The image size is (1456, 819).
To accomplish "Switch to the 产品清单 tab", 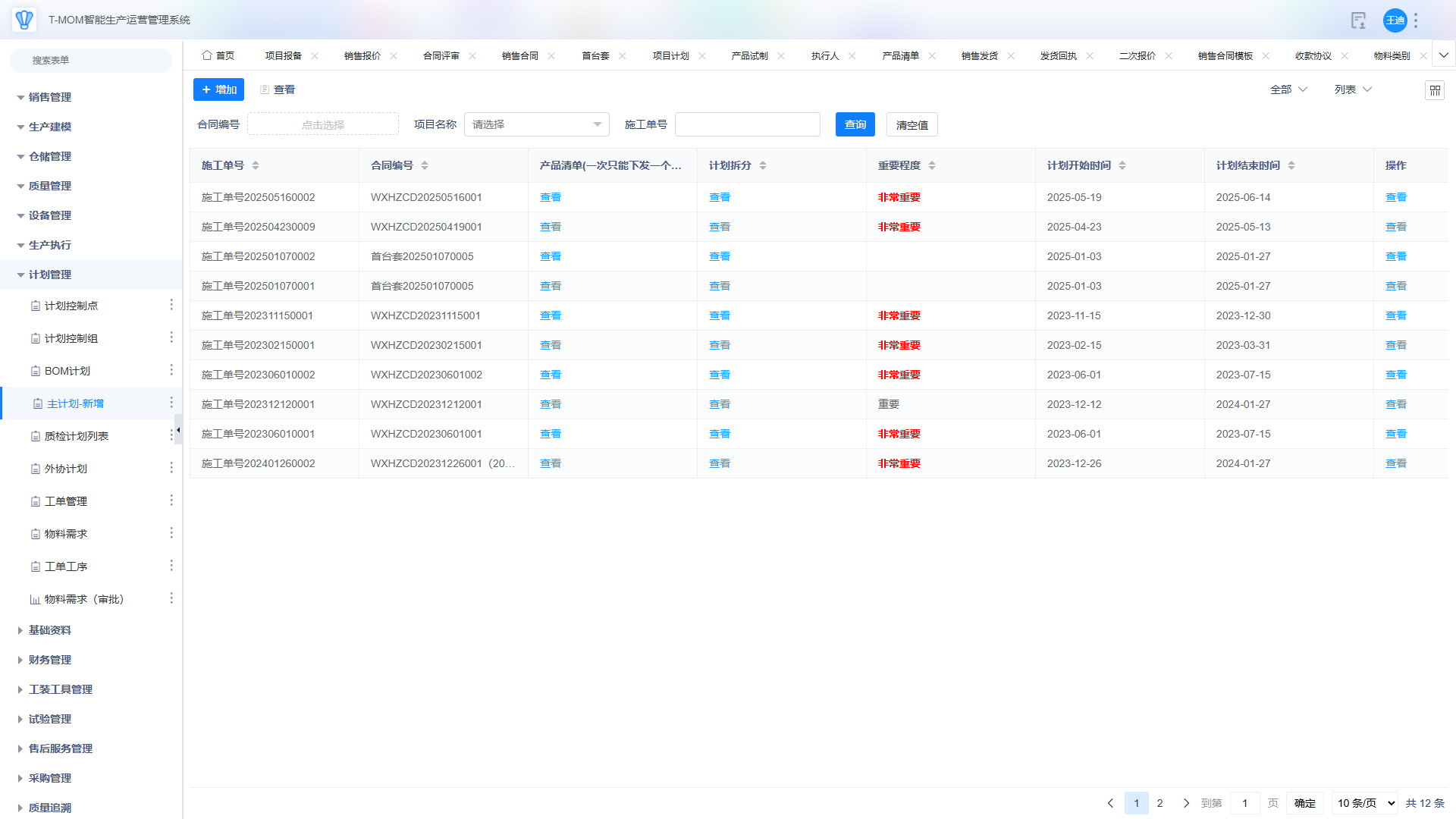I will 900,56.
